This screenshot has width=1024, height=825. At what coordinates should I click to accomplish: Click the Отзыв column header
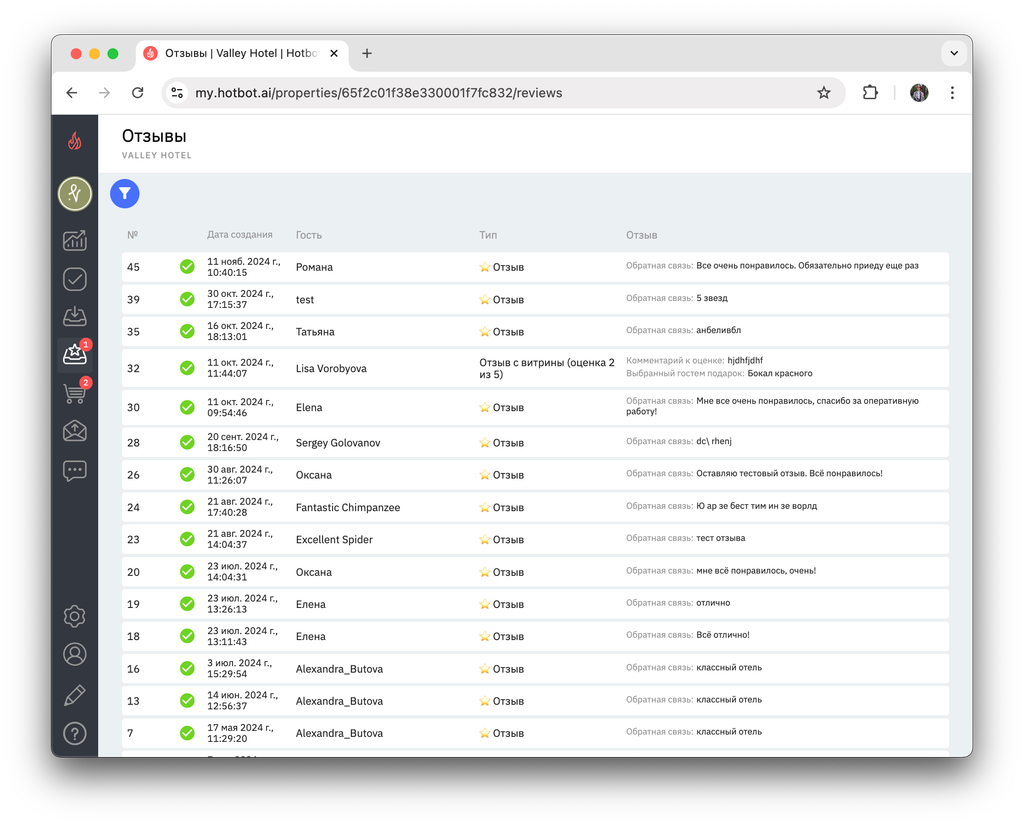(641, 235)
